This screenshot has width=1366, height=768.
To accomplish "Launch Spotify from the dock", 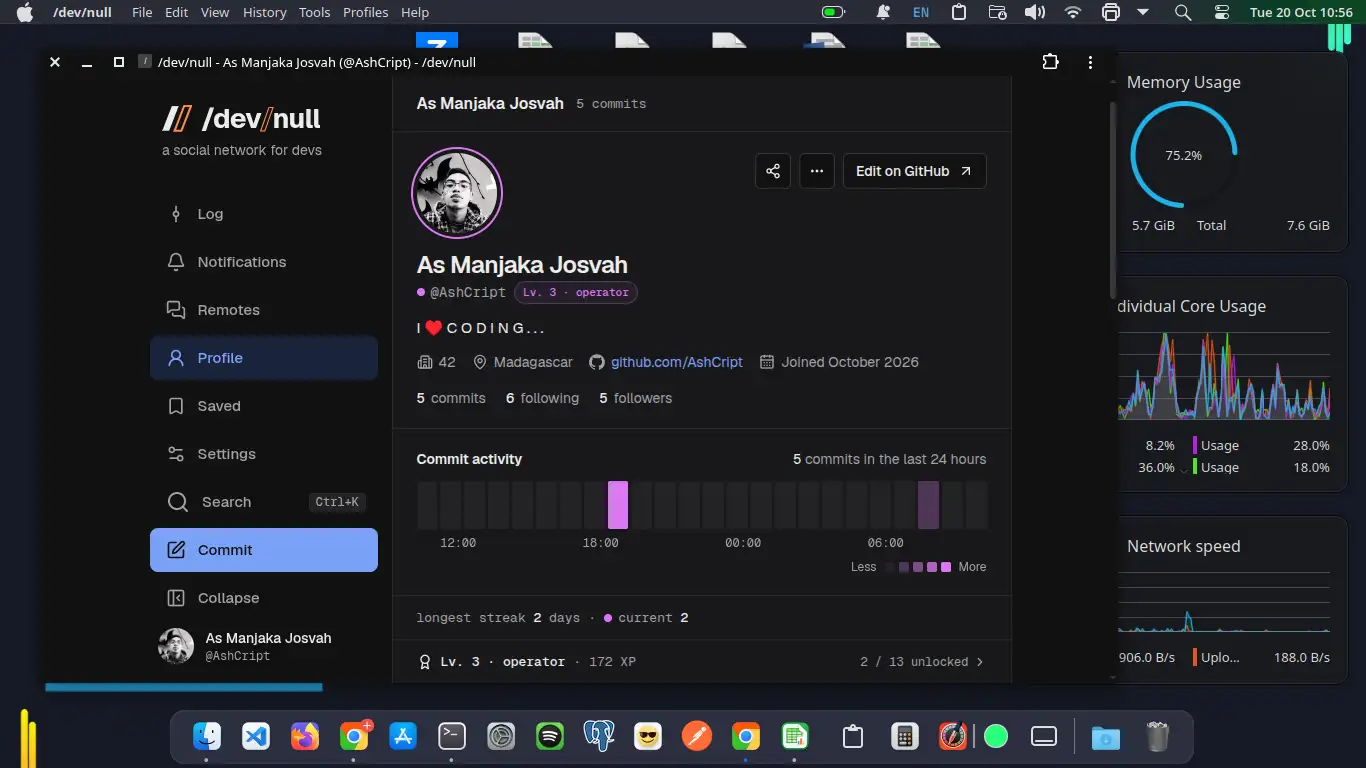I will click(x=549, y=737).
